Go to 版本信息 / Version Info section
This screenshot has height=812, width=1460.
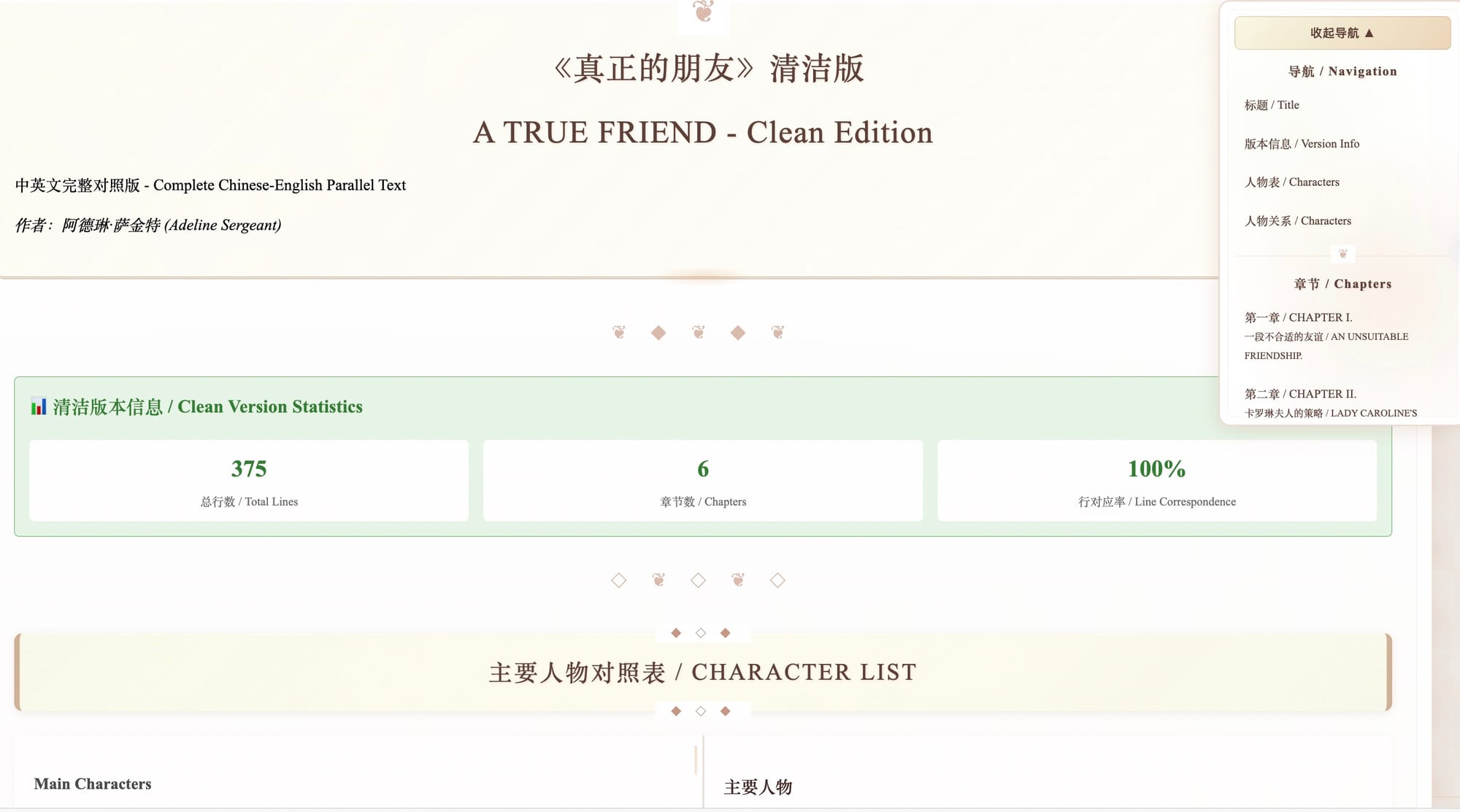tap(1302, 144)
